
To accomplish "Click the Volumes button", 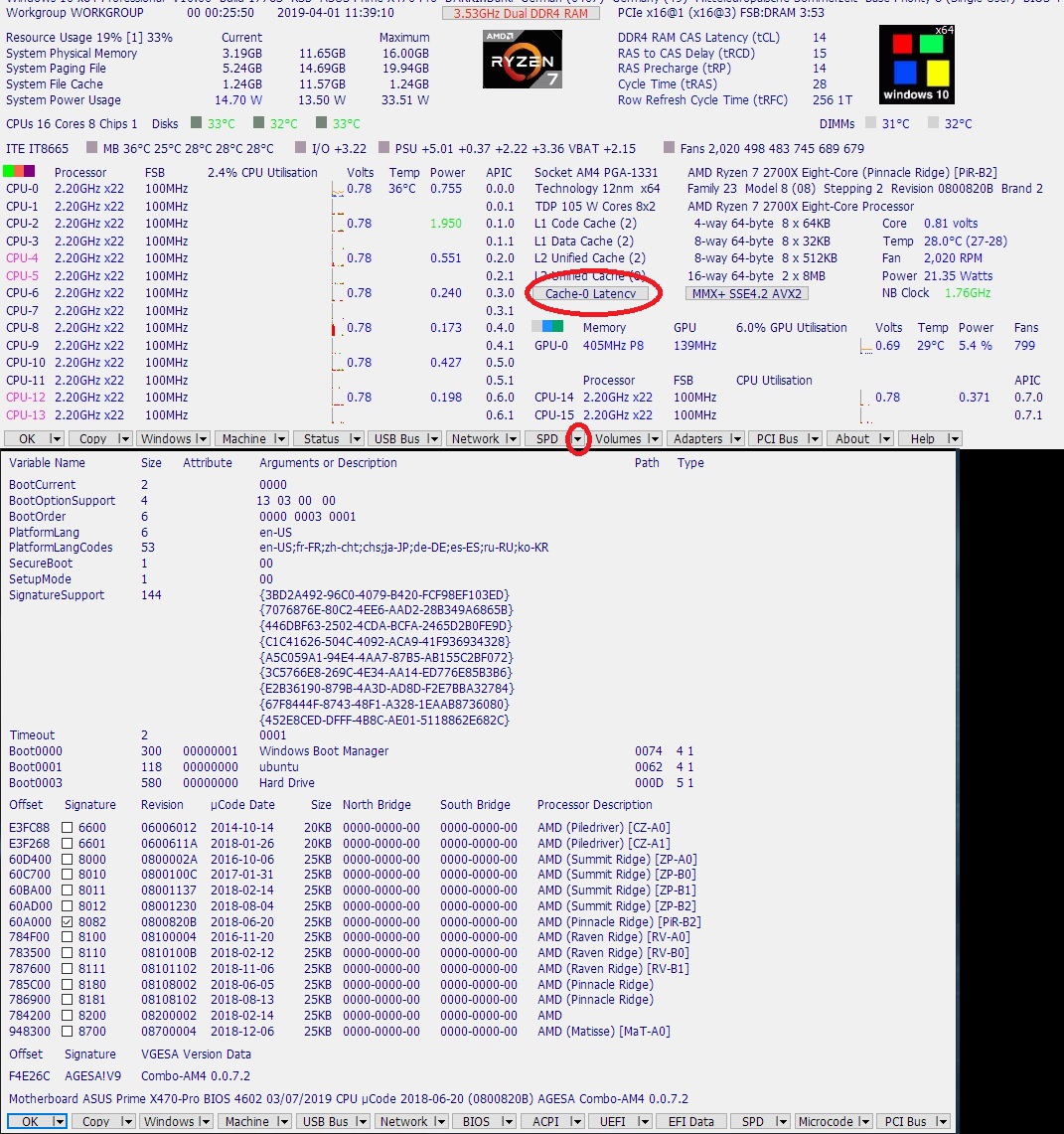I will [x=618, y=438].
